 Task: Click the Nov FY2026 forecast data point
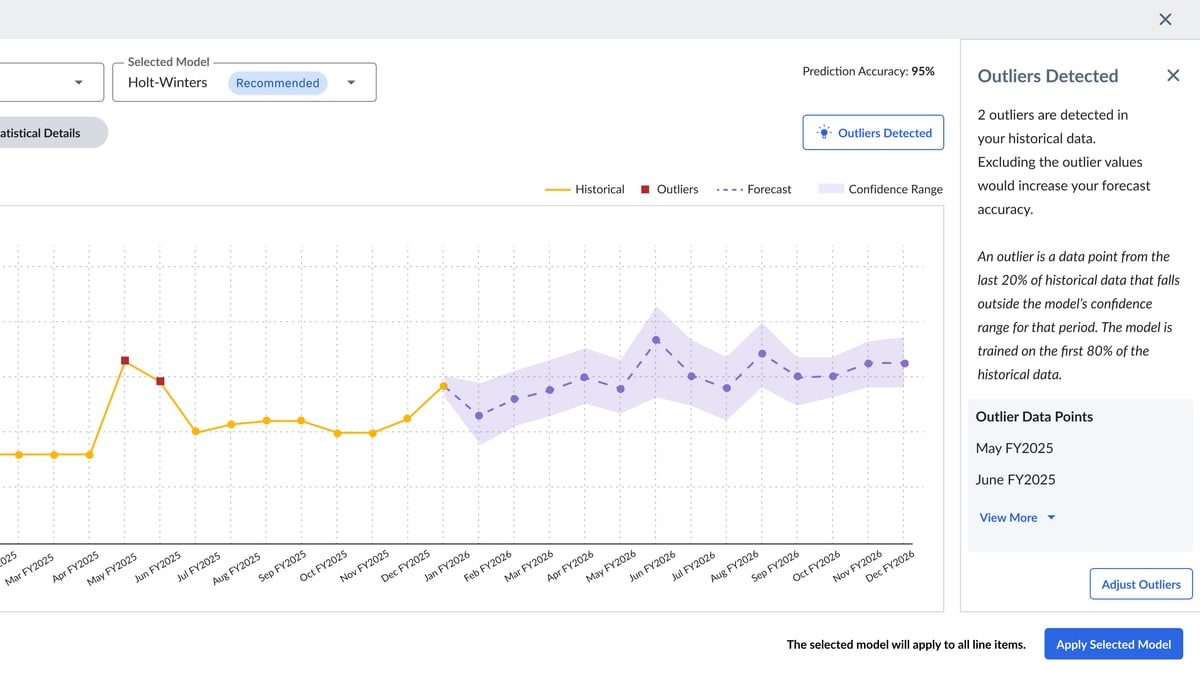coord(868,363)
